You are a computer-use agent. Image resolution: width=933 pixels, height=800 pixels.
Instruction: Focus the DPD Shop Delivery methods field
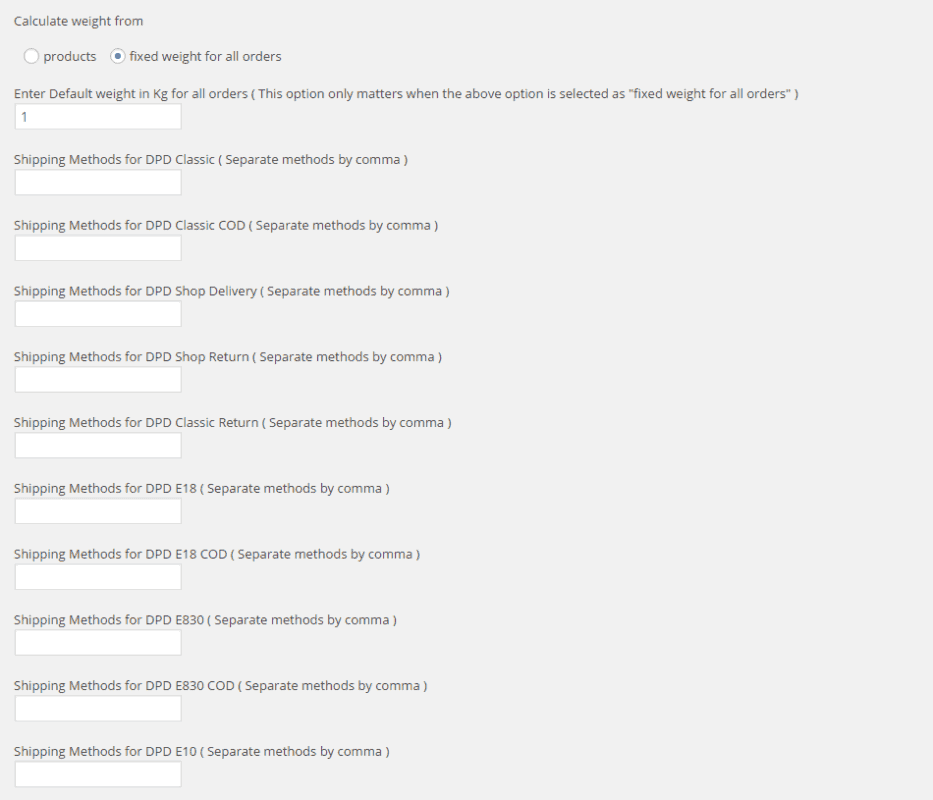98,314
